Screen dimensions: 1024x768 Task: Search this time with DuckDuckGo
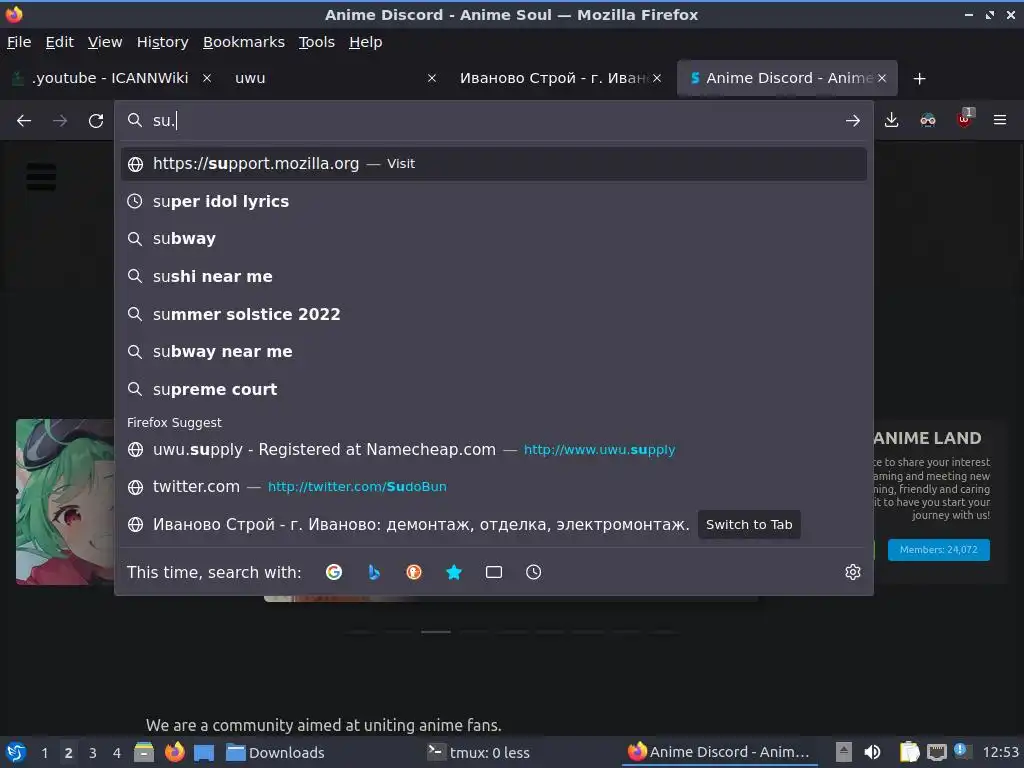click(414, 572)
